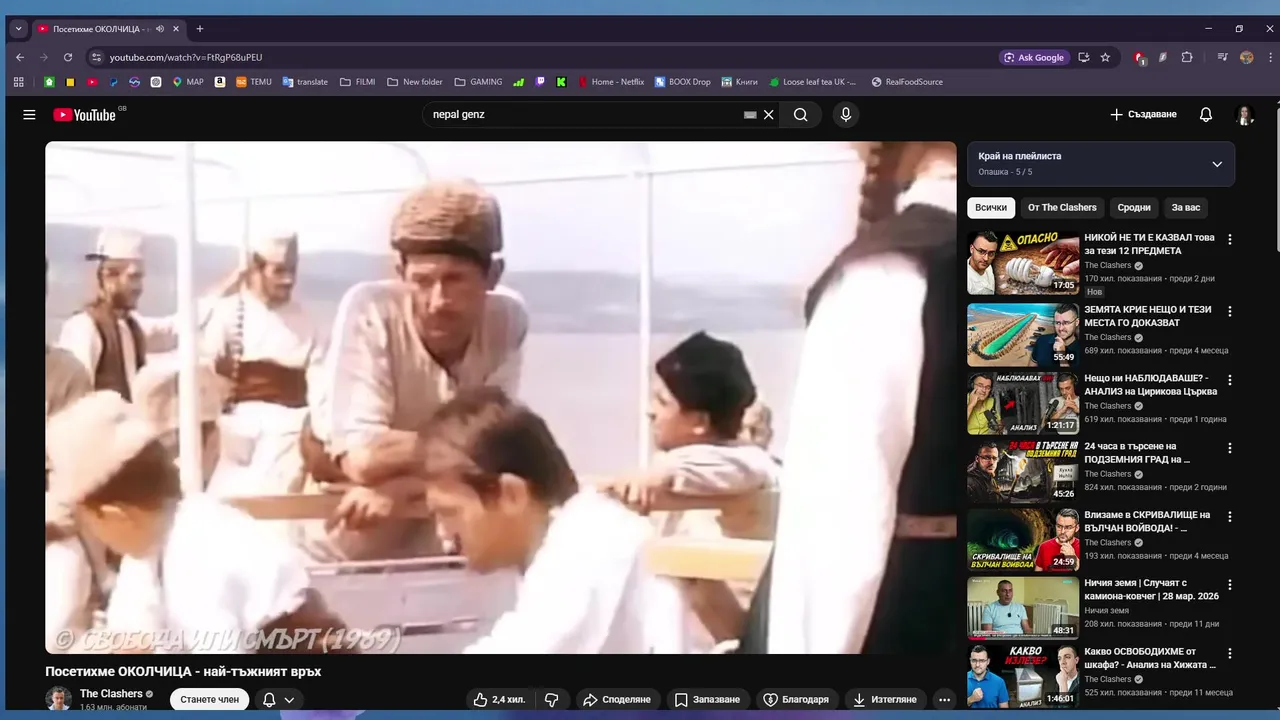
Task: Open the Home - Netflix bookmark
Action: (x=611, y=82)
